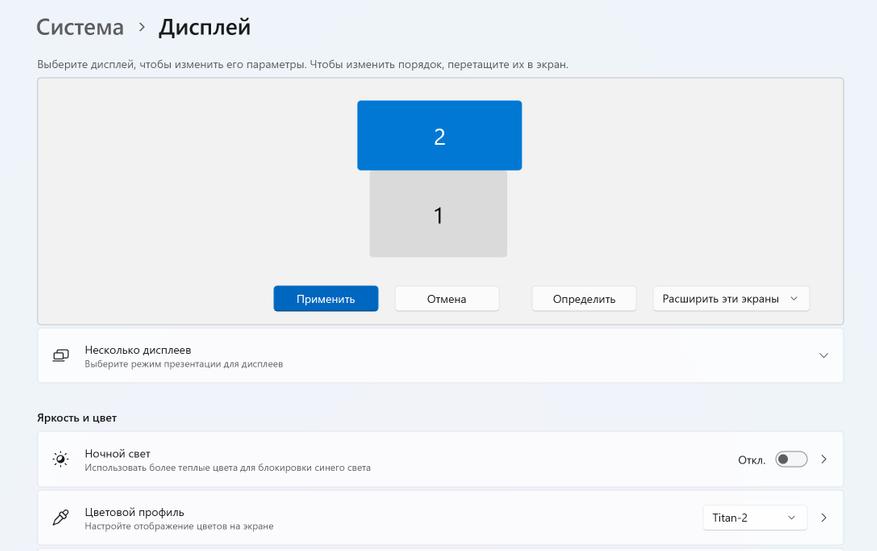Click the multiple displays monitor icon

[x=60, y=356]
